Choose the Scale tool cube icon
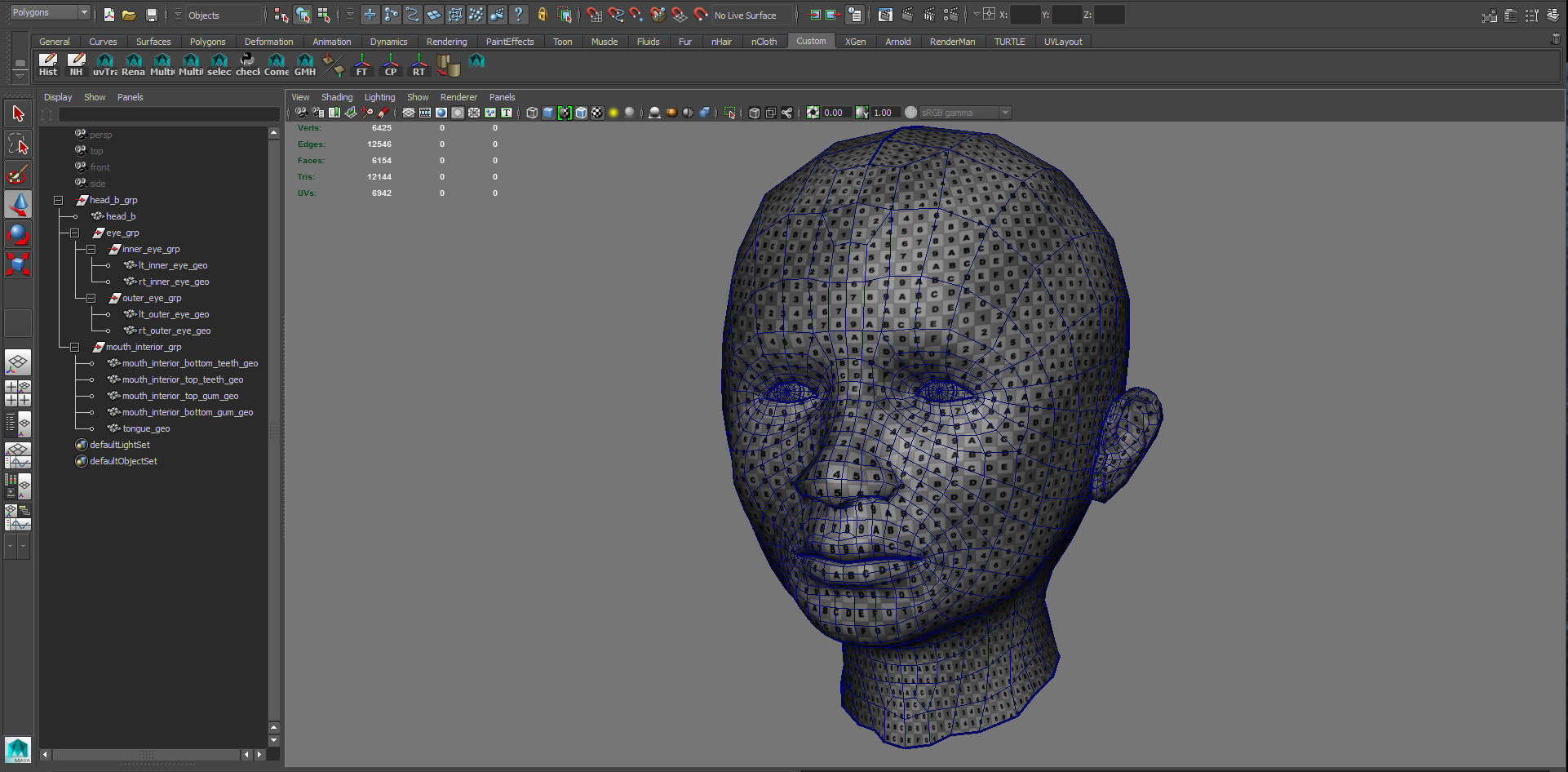 [x=18, y=264]
